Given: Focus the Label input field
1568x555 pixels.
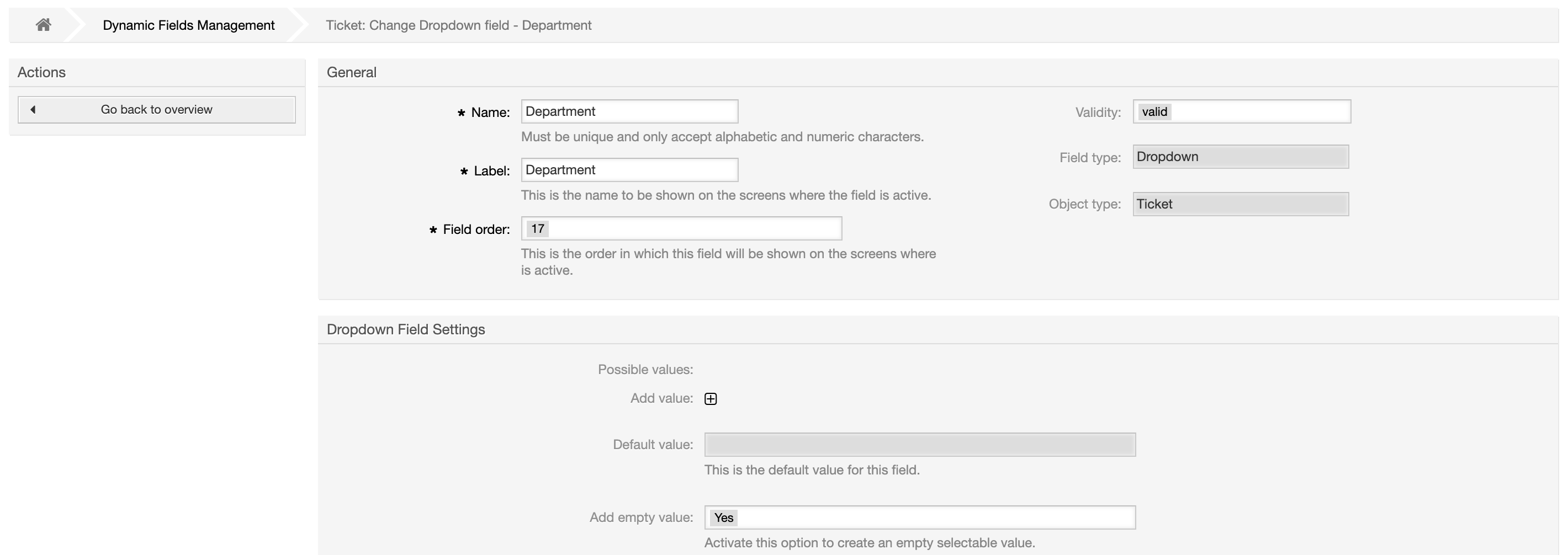Looking at the screenshot, I should tap(629, 170).
